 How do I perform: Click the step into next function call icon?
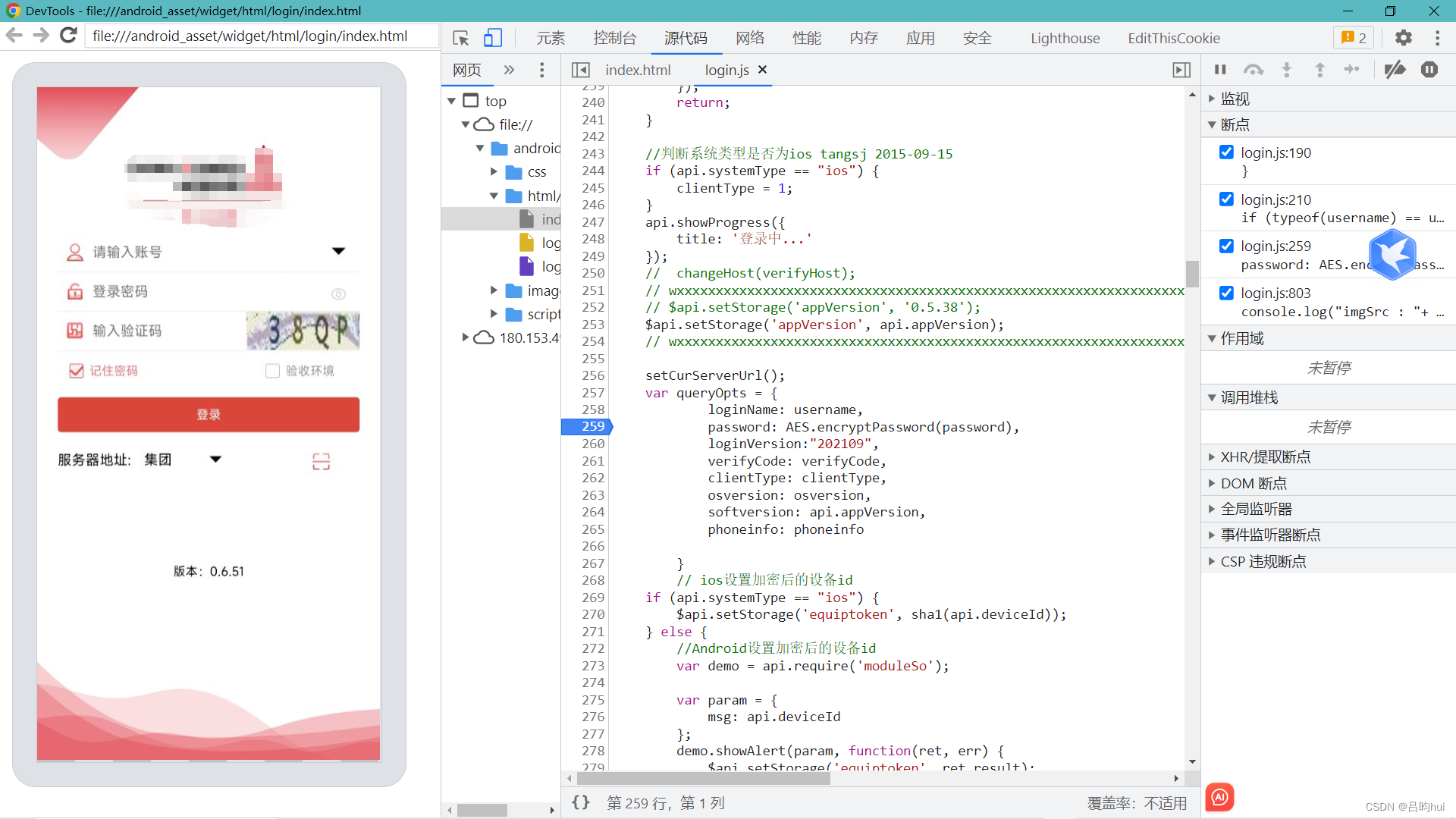(1288, 69)
